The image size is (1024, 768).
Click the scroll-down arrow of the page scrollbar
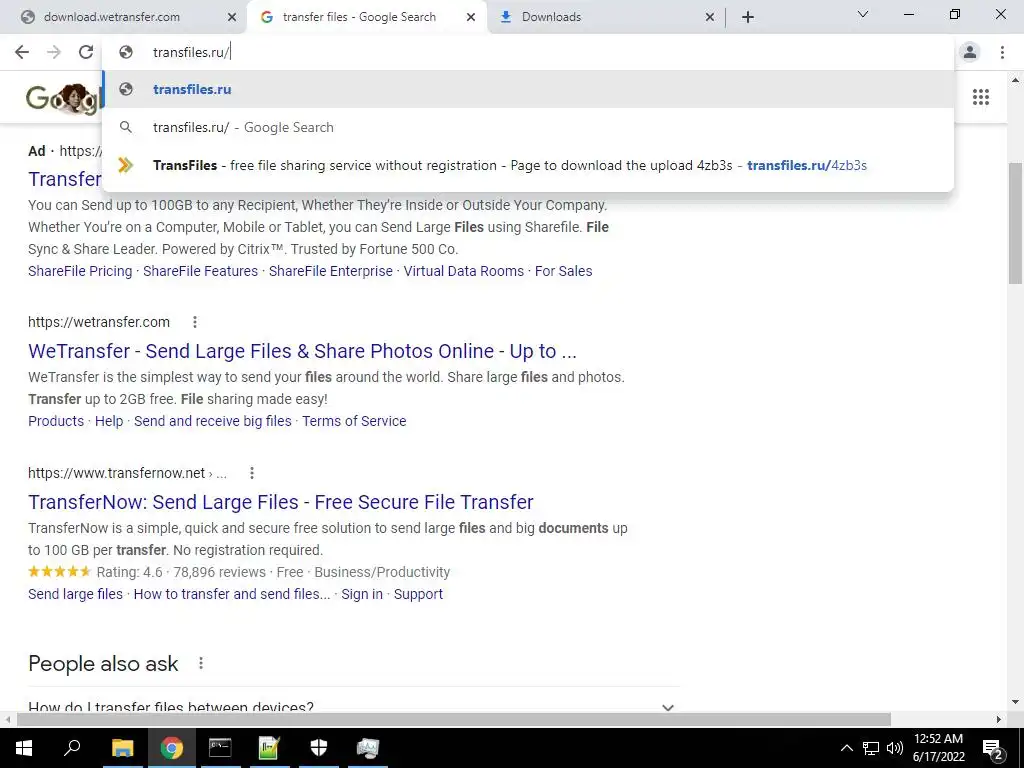[1015, 702]
